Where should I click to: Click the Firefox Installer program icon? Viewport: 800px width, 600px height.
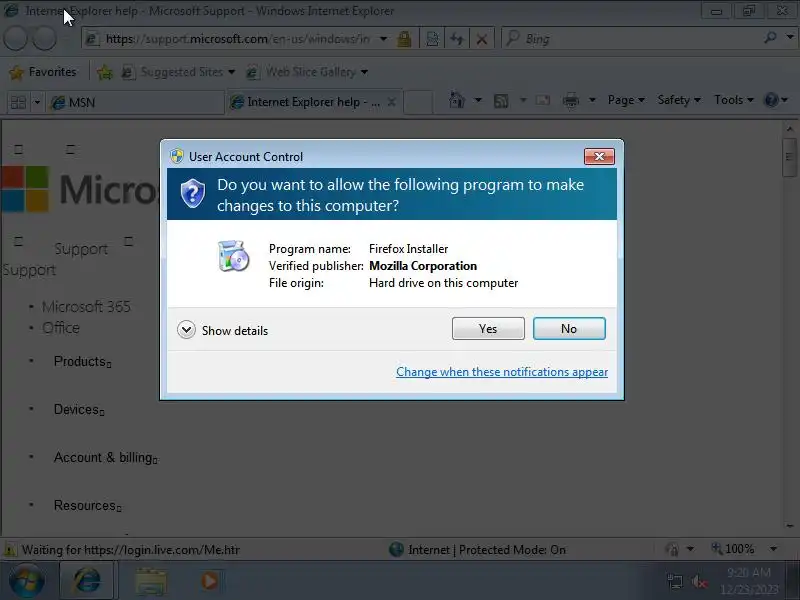coord(233,256)
